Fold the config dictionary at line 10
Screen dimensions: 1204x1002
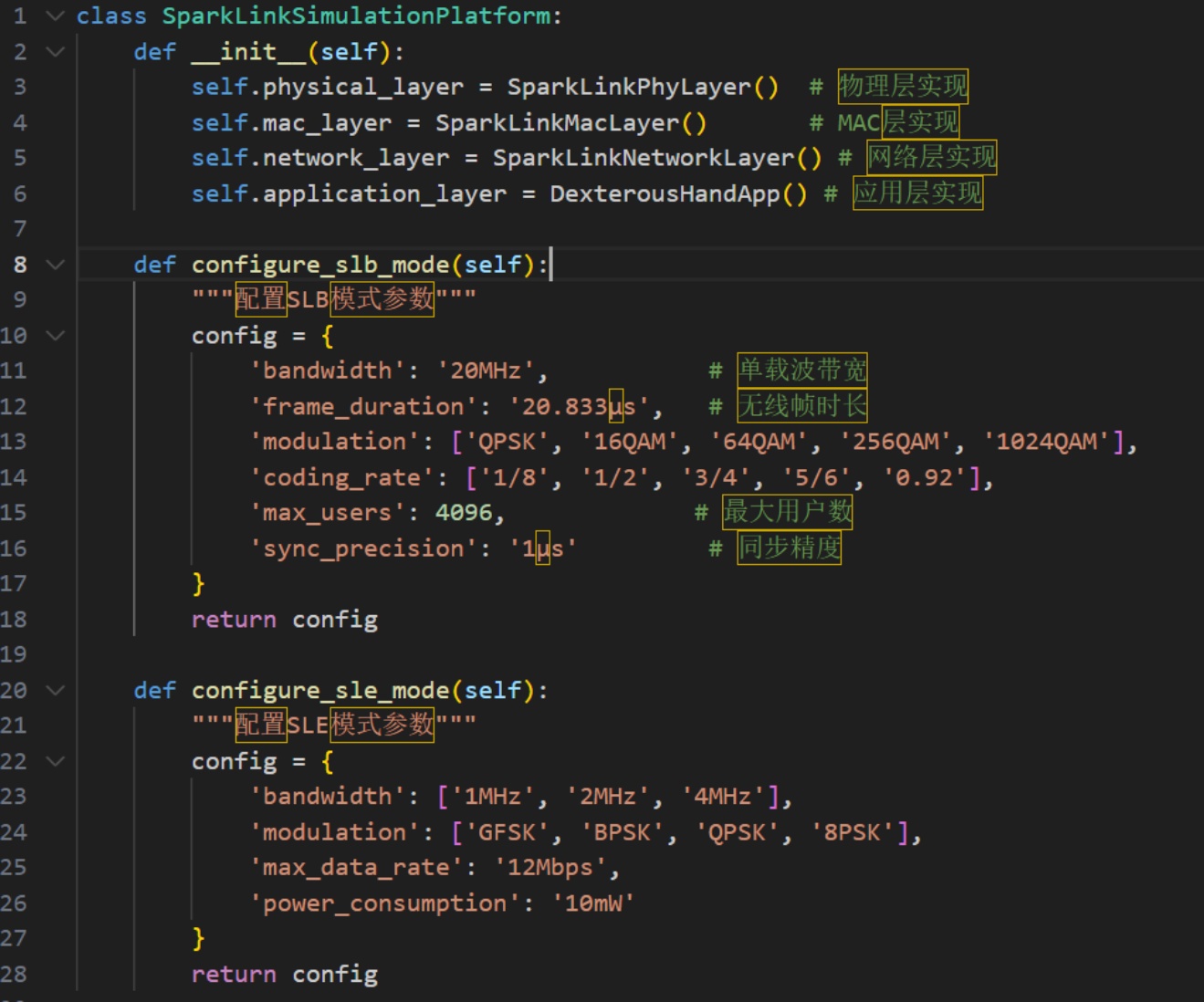click(55, 335)
